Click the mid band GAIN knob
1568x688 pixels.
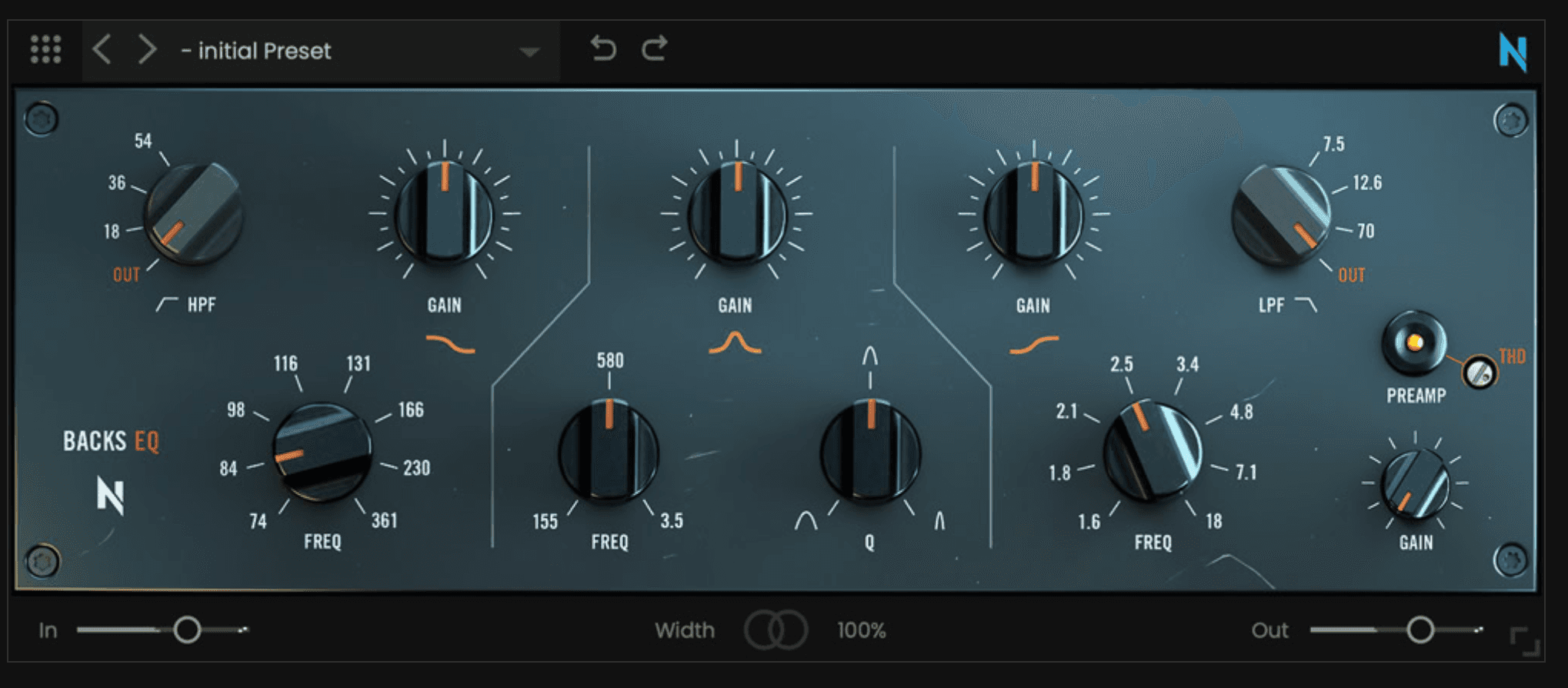(736, 214)
